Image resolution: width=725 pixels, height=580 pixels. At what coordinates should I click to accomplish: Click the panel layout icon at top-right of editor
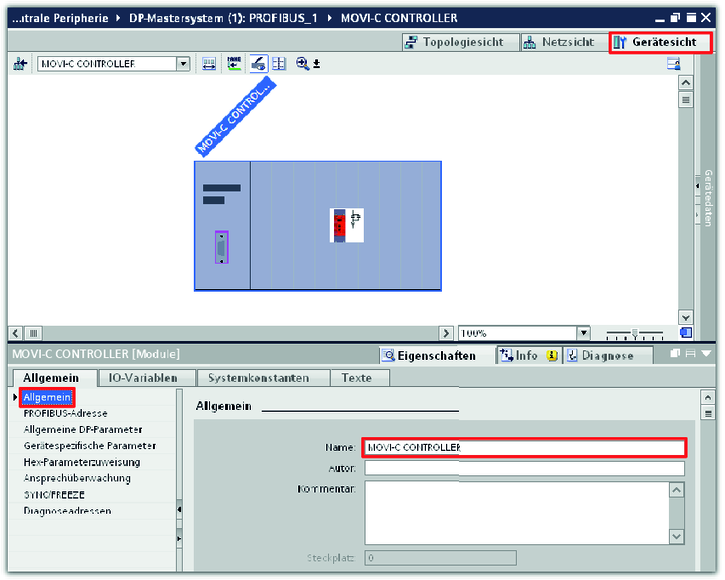[674, 63]
